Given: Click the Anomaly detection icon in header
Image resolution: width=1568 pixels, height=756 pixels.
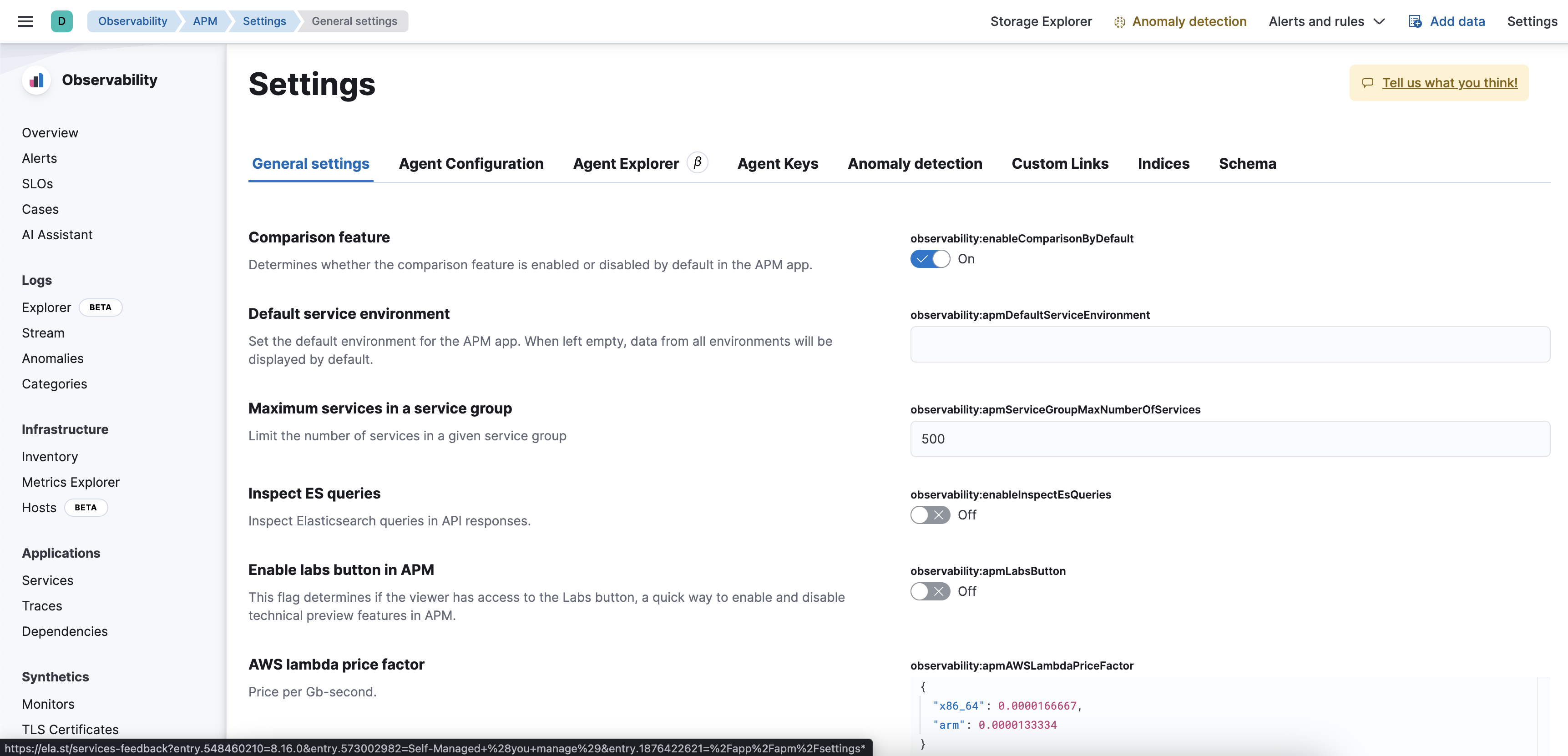Looking at the screenshot, I should (1119, 22).
